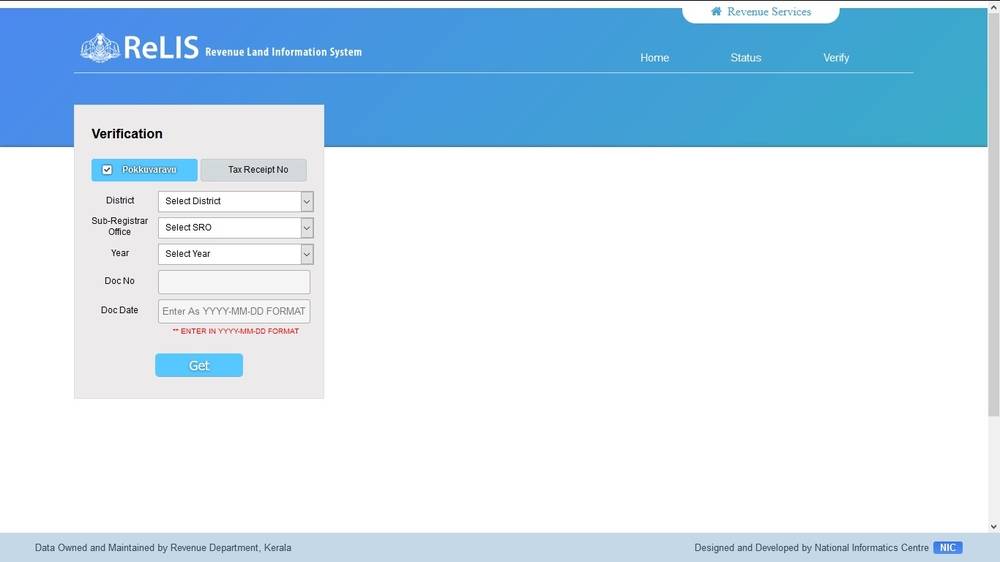Click the ReLIS Revenue Land Information System title
Image resolution: width=1000 pixels, height=562 pixels.
click(x=242, y=49)
